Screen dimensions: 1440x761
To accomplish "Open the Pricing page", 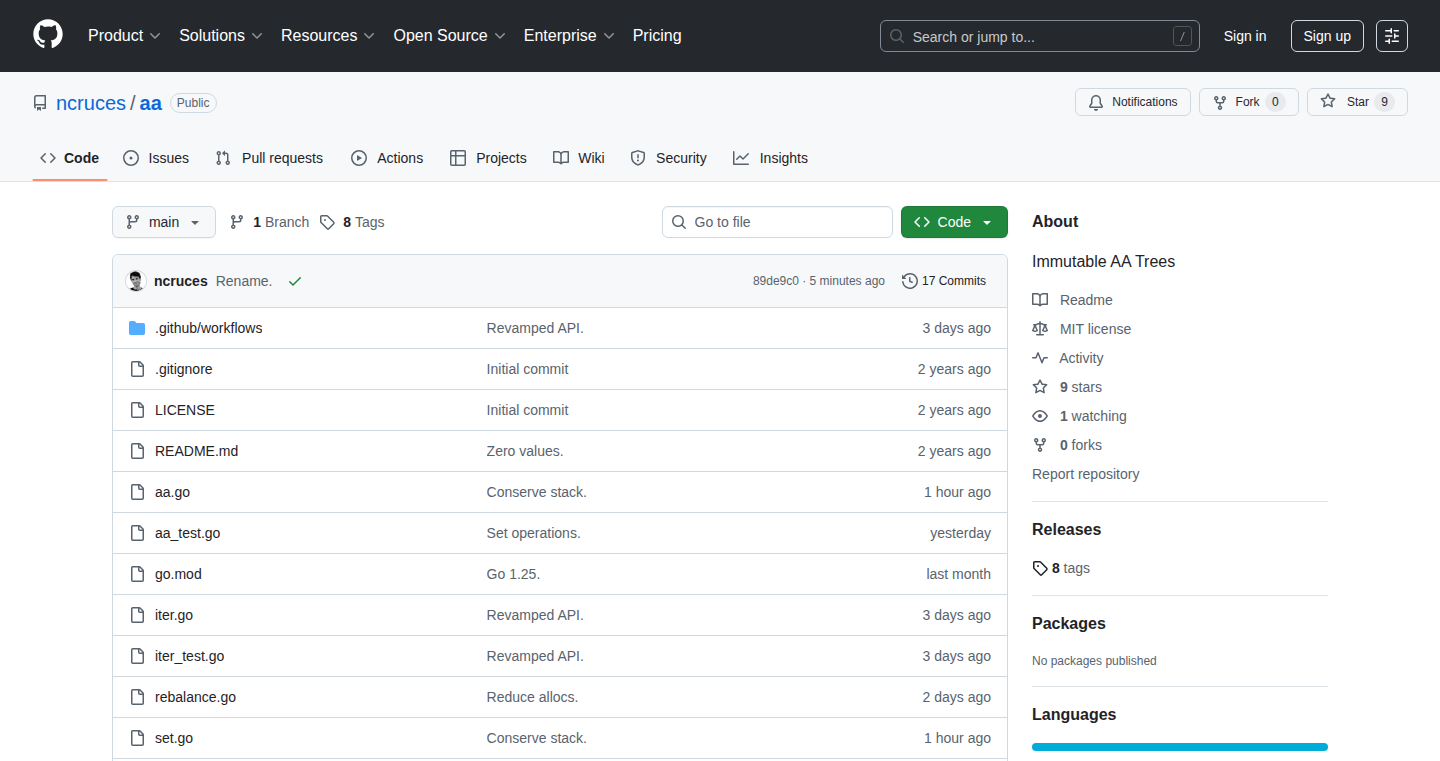I will click(x=657, y=36).
